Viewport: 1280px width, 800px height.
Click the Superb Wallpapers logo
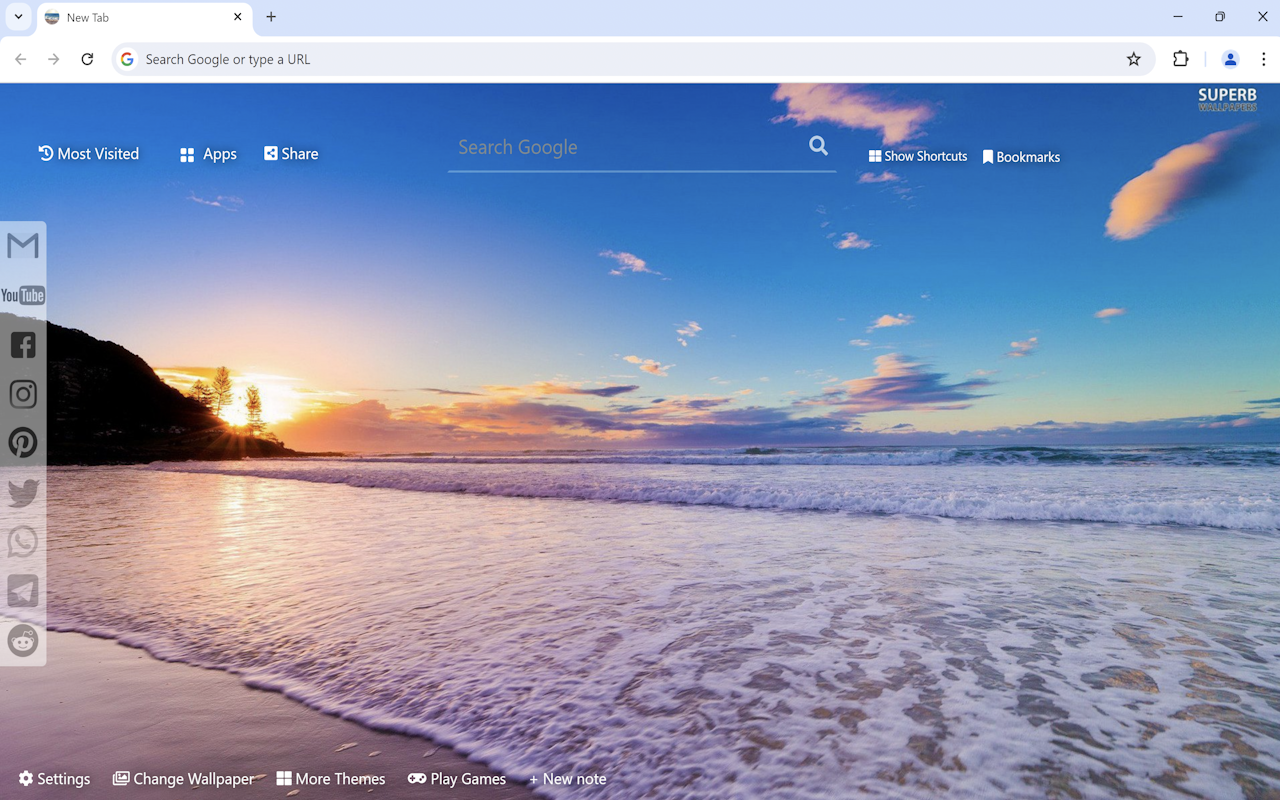point(1227,99)
